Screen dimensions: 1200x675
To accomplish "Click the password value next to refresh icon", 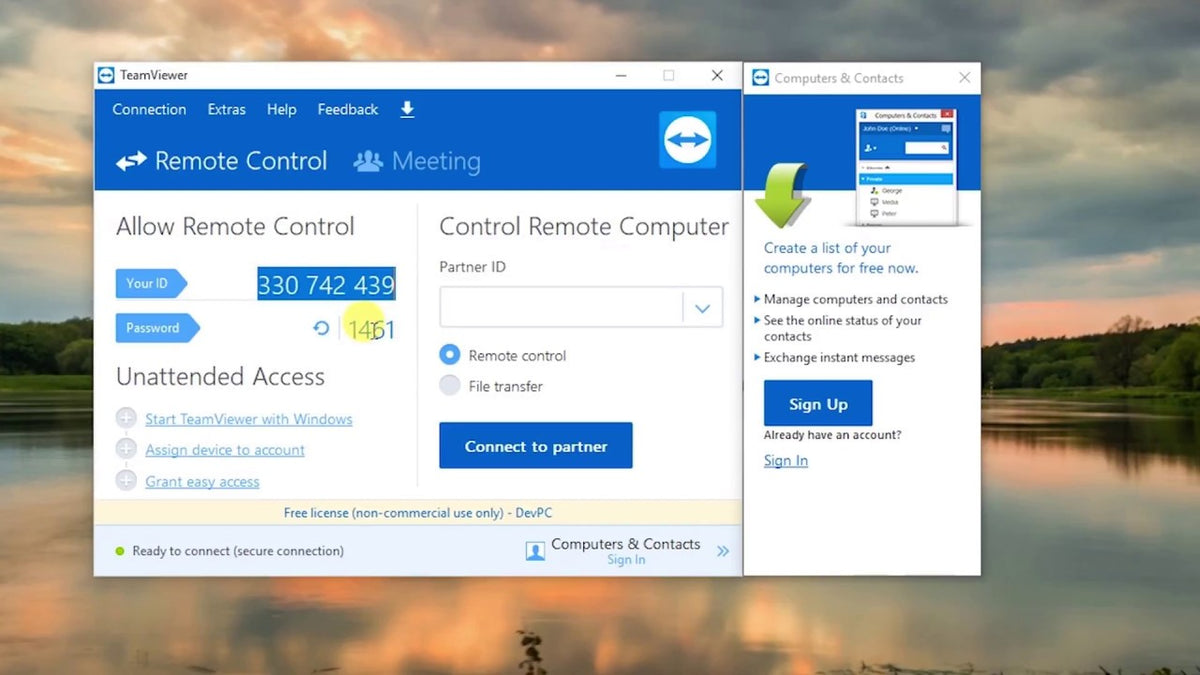I will (371, 329).
